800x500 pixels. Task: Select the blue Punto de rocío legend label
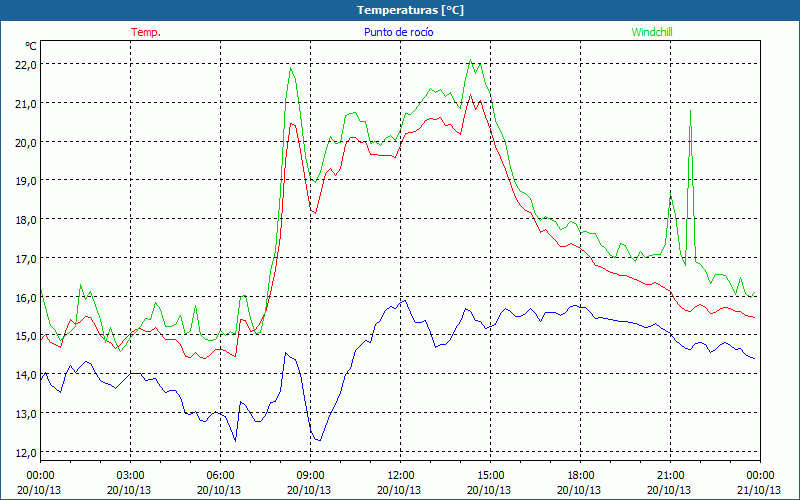point(398,32)
